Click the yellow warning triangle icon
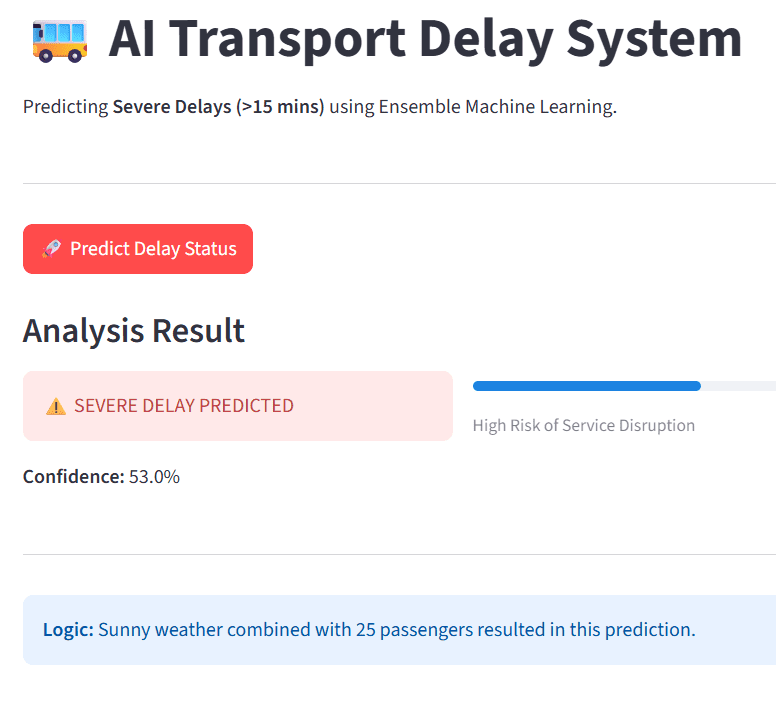 pos(56,406)
